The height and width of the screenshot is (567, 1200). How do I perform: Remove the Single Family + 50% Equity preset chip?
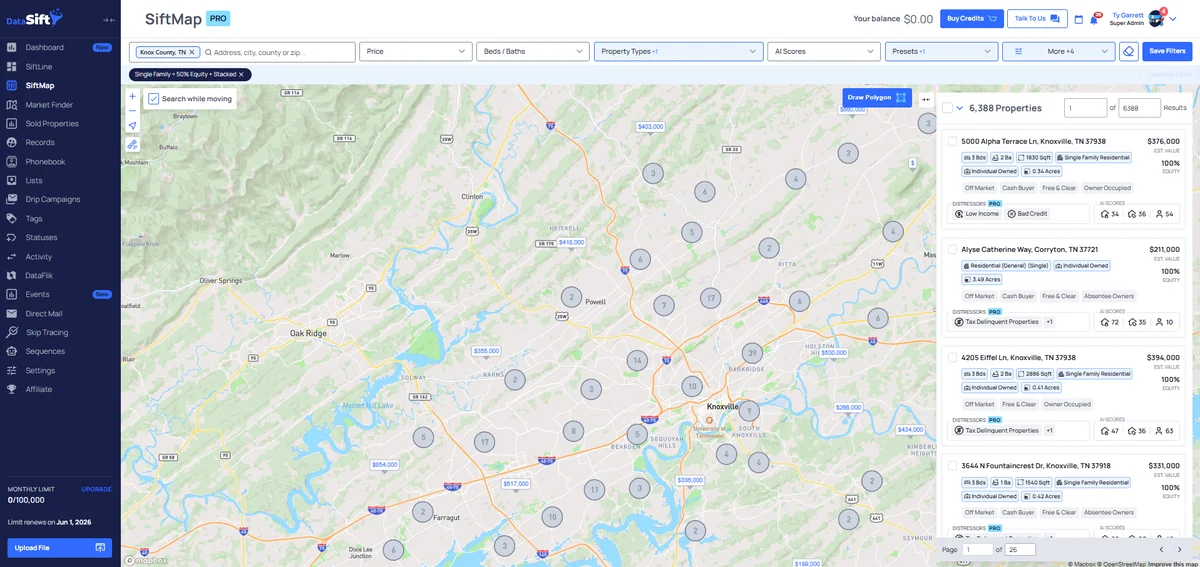(x=241, y=75)
